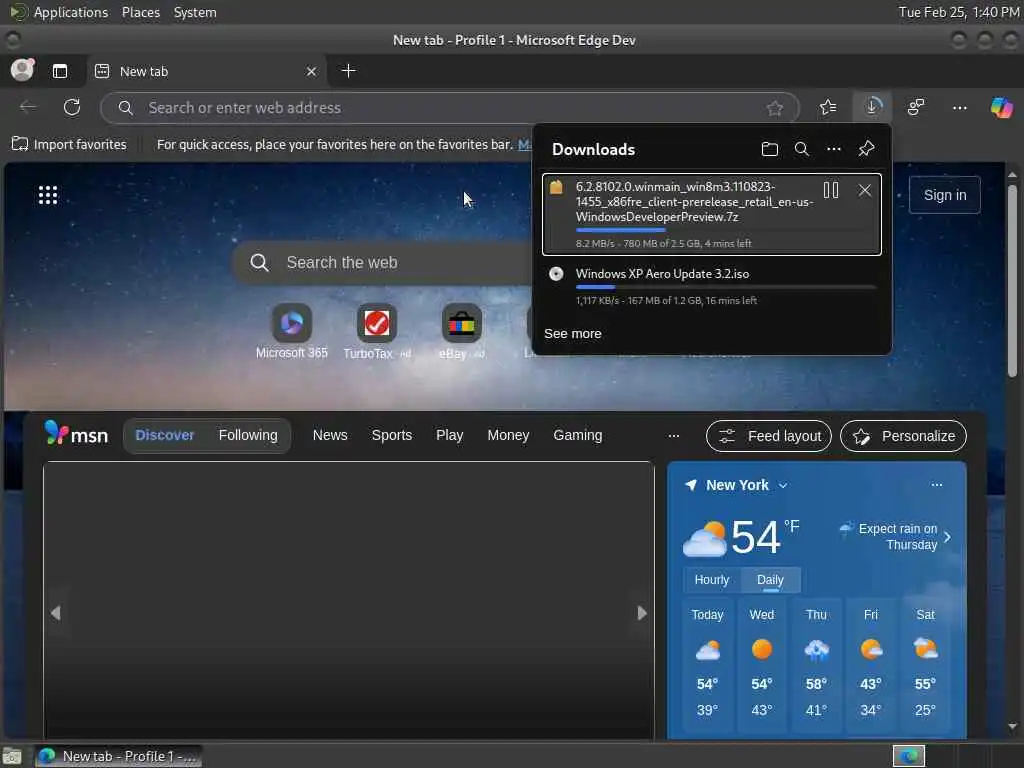Image resolution: width=1024 pixels, height=768 pixels.
Task: Click See more in Downloads panel
Action: tap(572, 334)
